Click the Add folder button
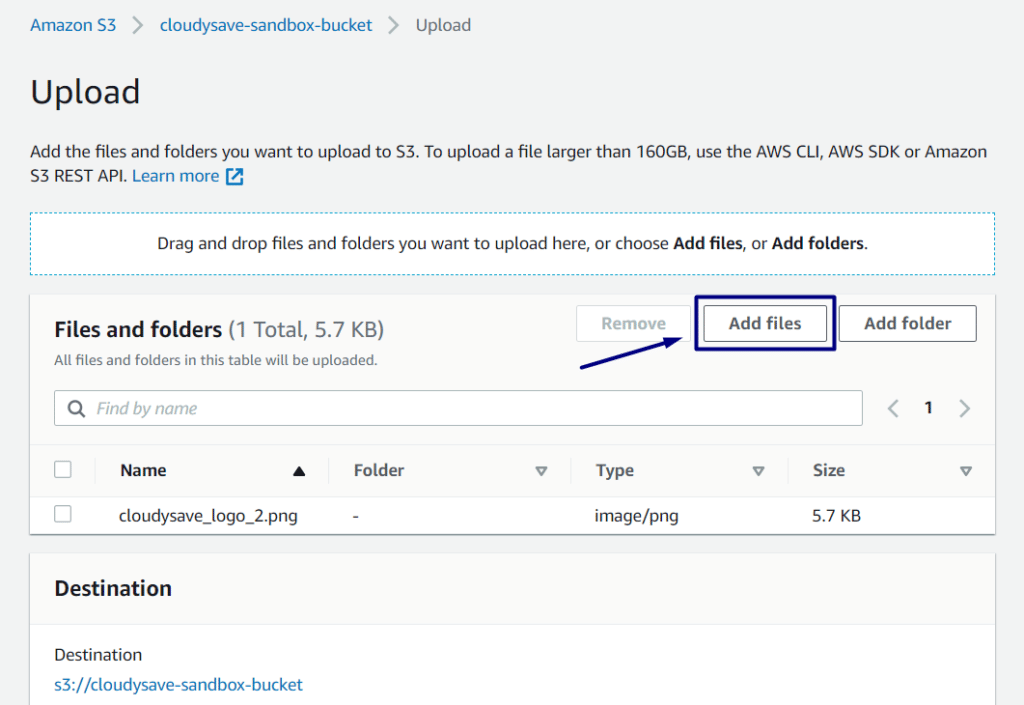The image size is (1024, 705). click(907, 323)
